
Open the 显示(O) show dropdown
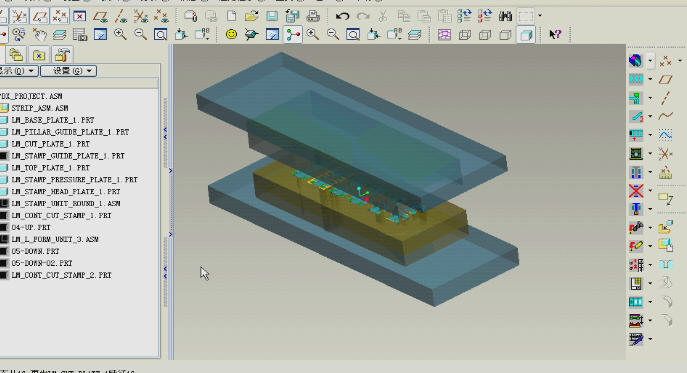pos(18,71)
